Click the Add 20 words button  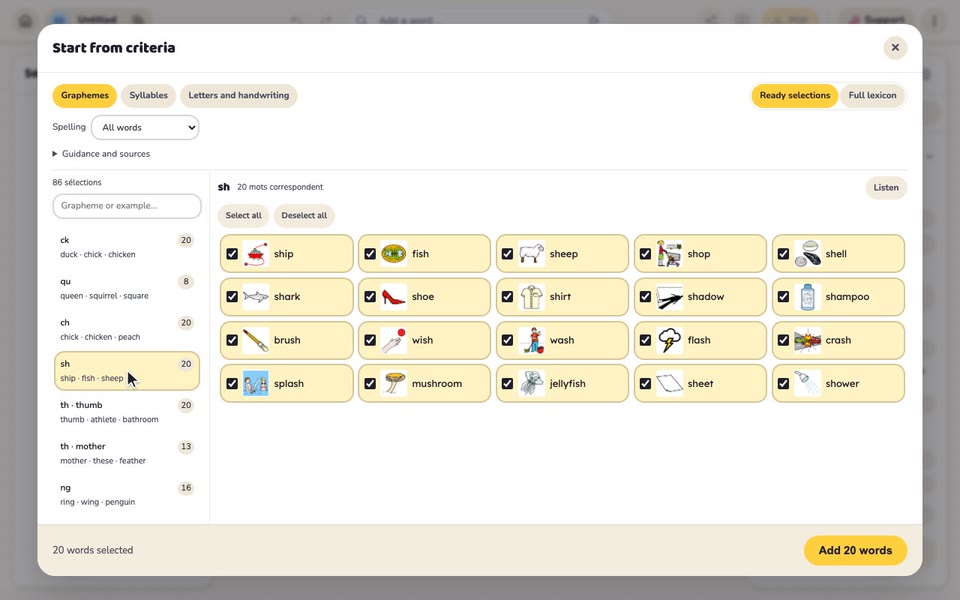[x=855, y=550]
